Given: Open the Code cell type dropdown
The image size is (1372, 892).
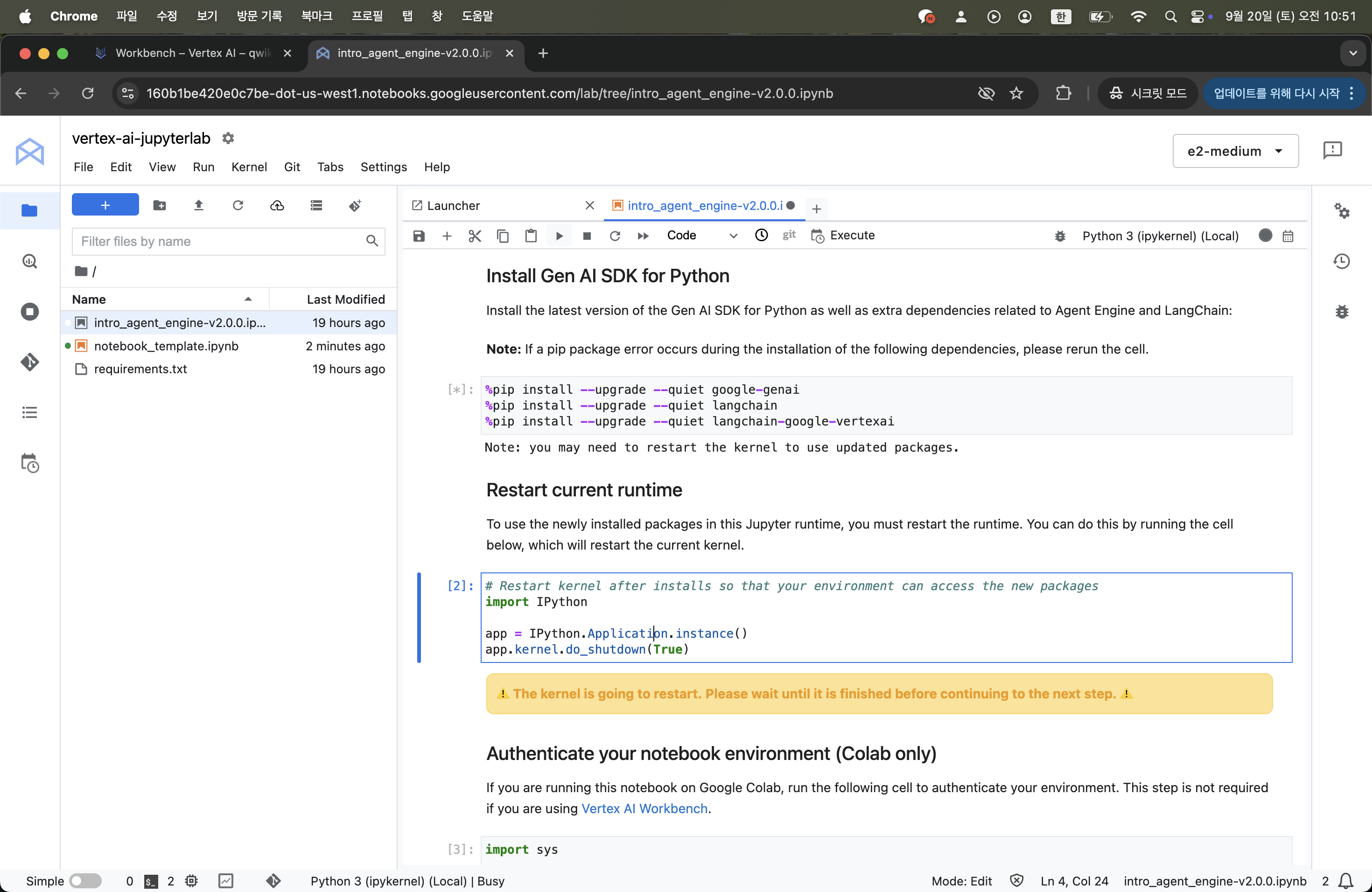Looking at the screenshot, I should (x=701, y=236).
